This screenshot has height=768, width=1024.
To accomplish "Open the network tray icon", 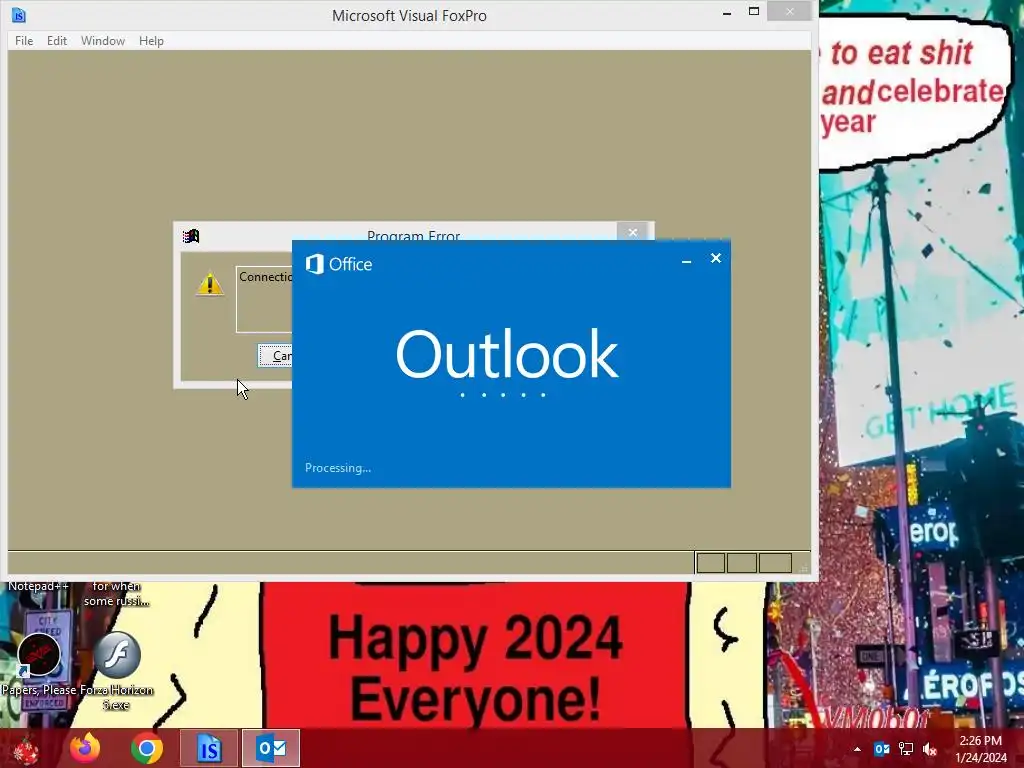I will click(x=906, y=749).
